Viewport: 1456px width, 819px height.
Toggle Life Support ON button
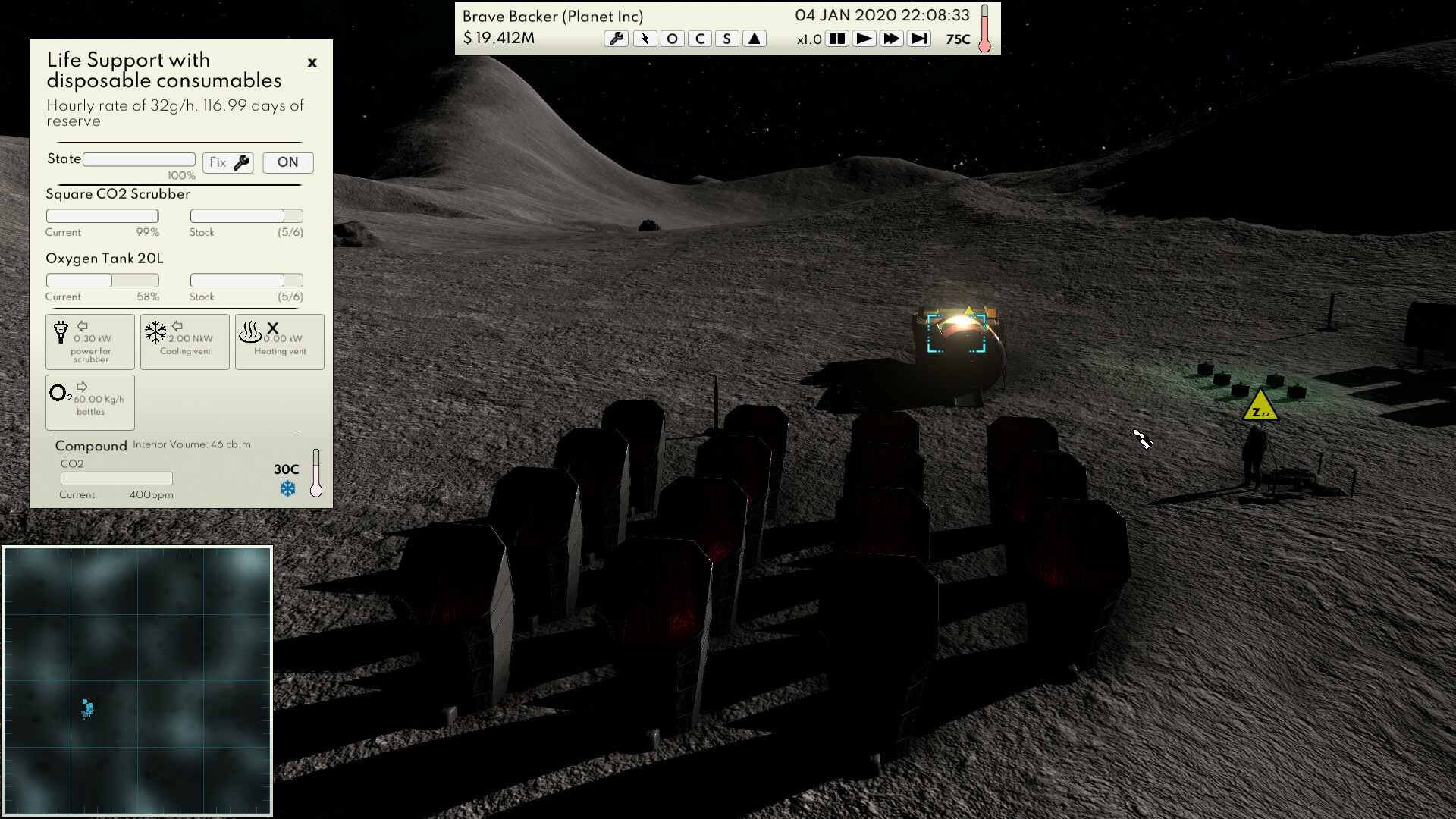pyautogui.click(x=287, y=162)
